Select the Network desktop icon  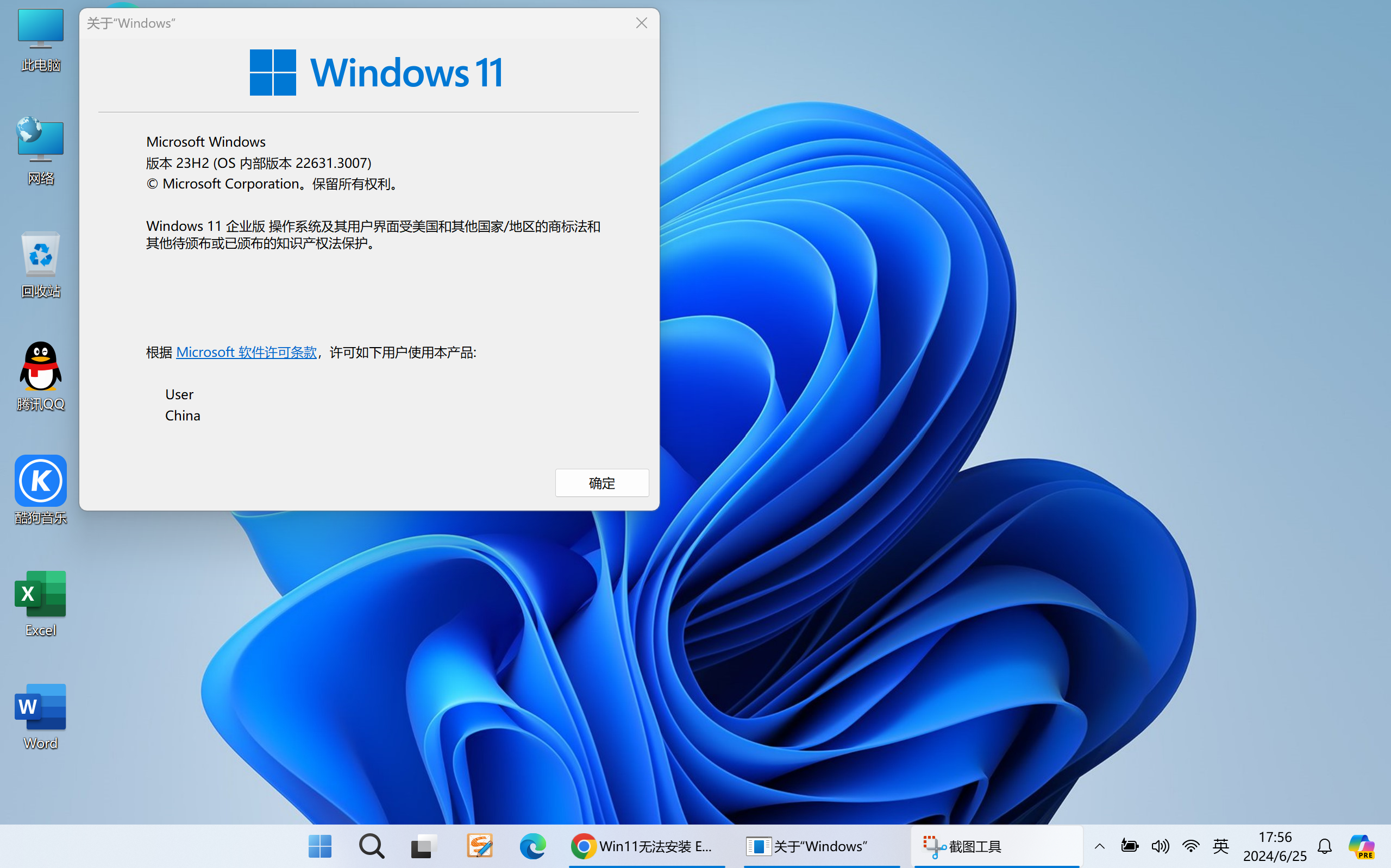point(40,151)
